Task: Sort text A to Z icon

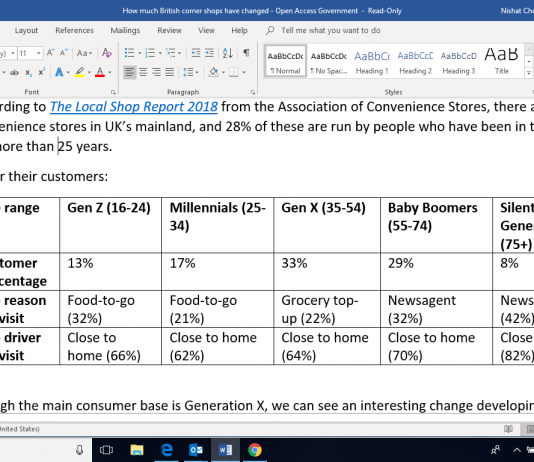Action: 227,53
